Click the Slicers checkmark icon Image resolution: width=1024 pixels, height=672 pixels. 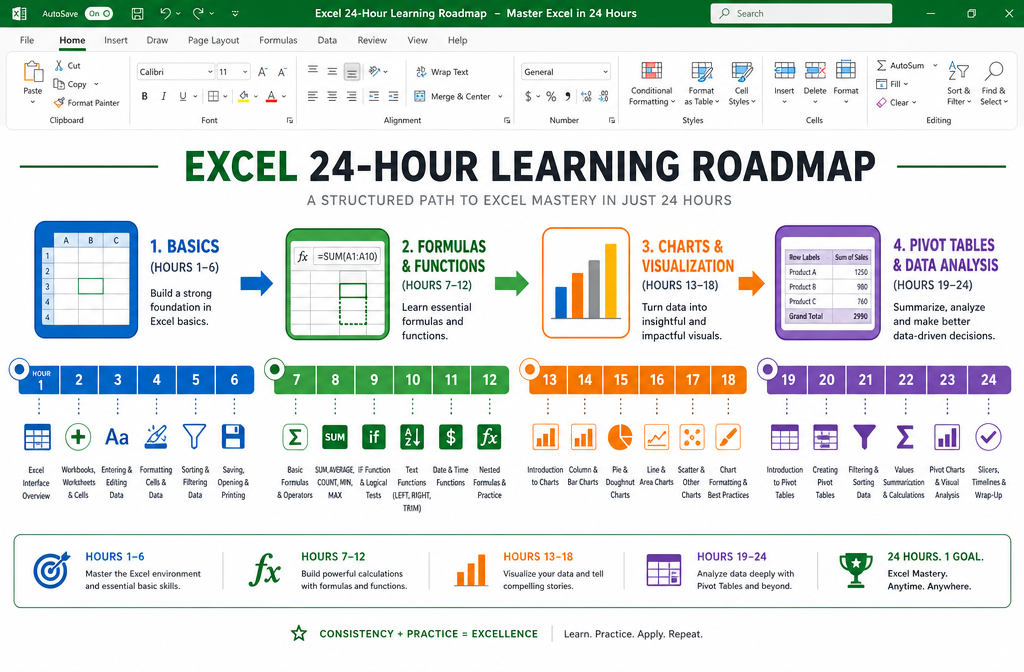(x=988, y=437)
